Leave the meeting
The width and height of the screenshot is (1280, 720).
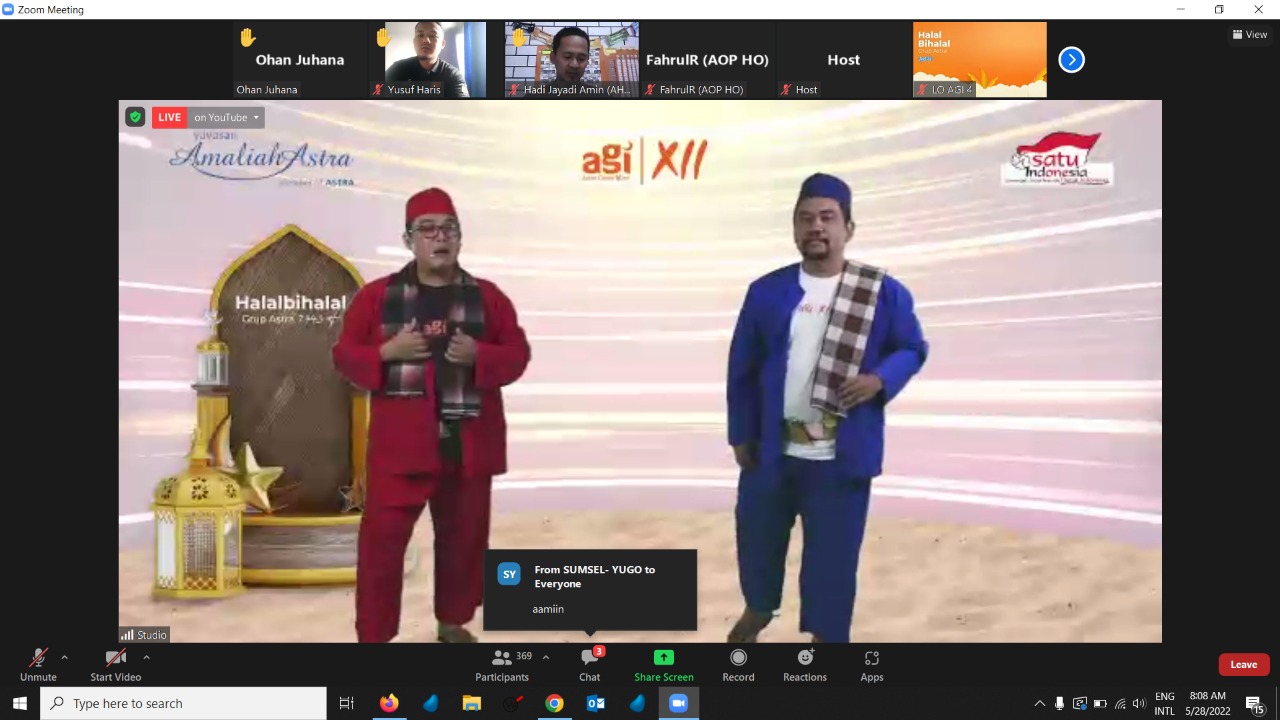[1243, 665]
